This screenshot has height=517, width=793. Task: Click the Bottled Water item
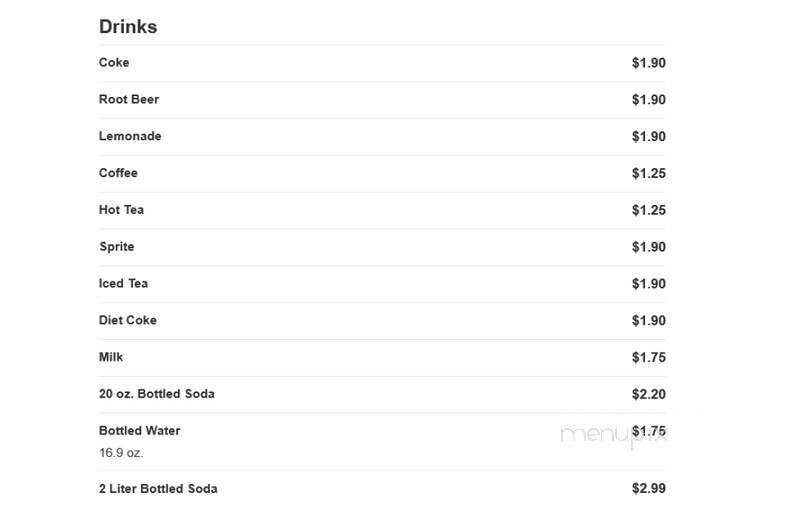click(140, 431)
